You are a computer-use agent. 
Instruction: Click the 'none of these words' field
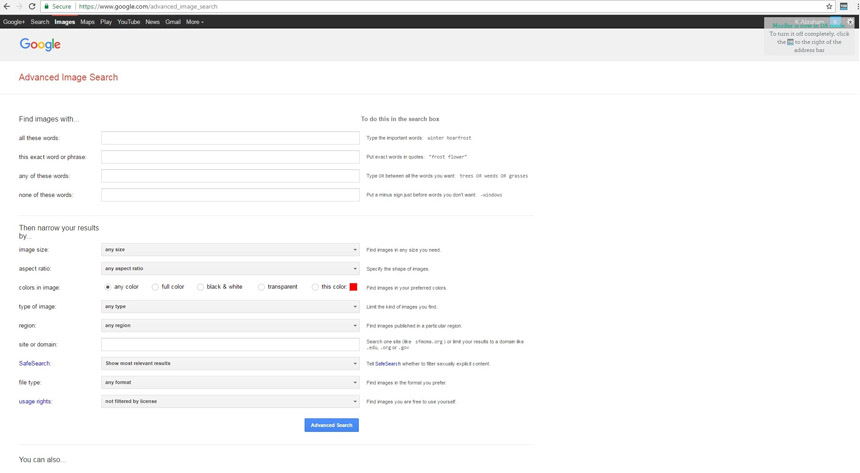pyautogui.click(x=230, y=195)
